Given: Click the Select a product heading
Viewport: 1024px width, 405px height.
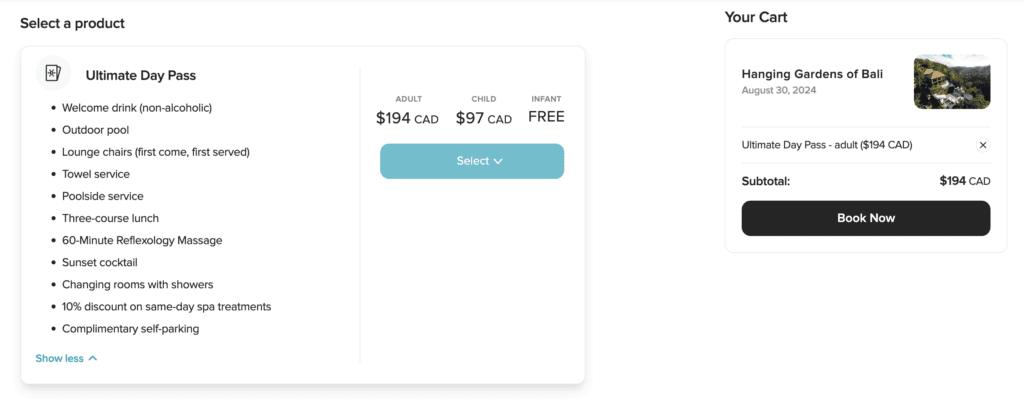Looking at the screenshot, I should [x=72, y=23].
